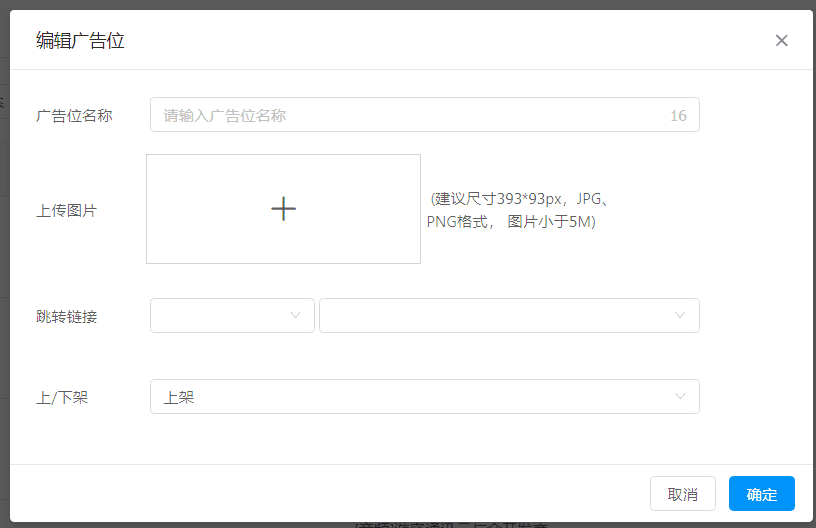
Task: Click the 跳转链接 field label
Action: coord(66,317)
